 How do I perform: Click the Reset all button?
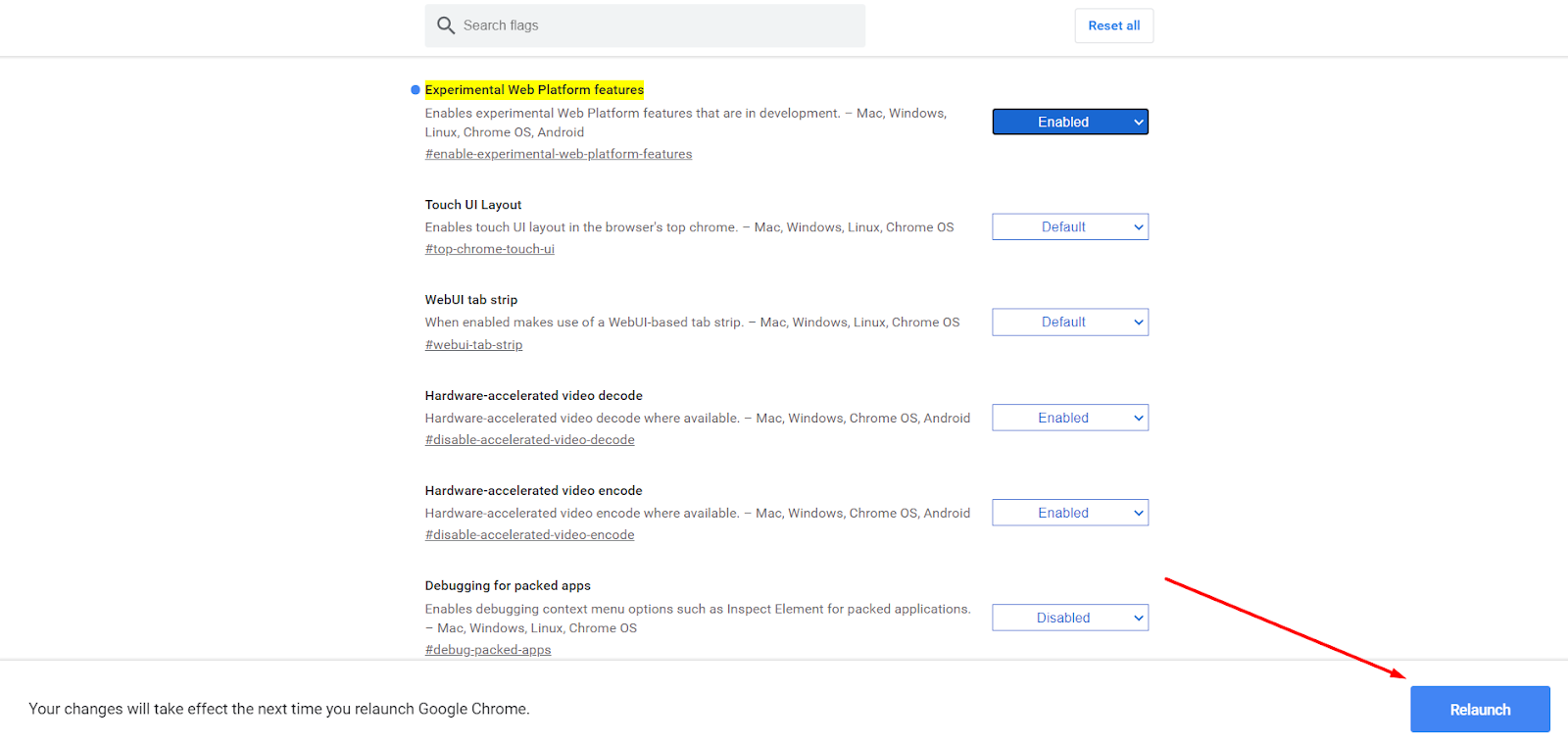1114,25
